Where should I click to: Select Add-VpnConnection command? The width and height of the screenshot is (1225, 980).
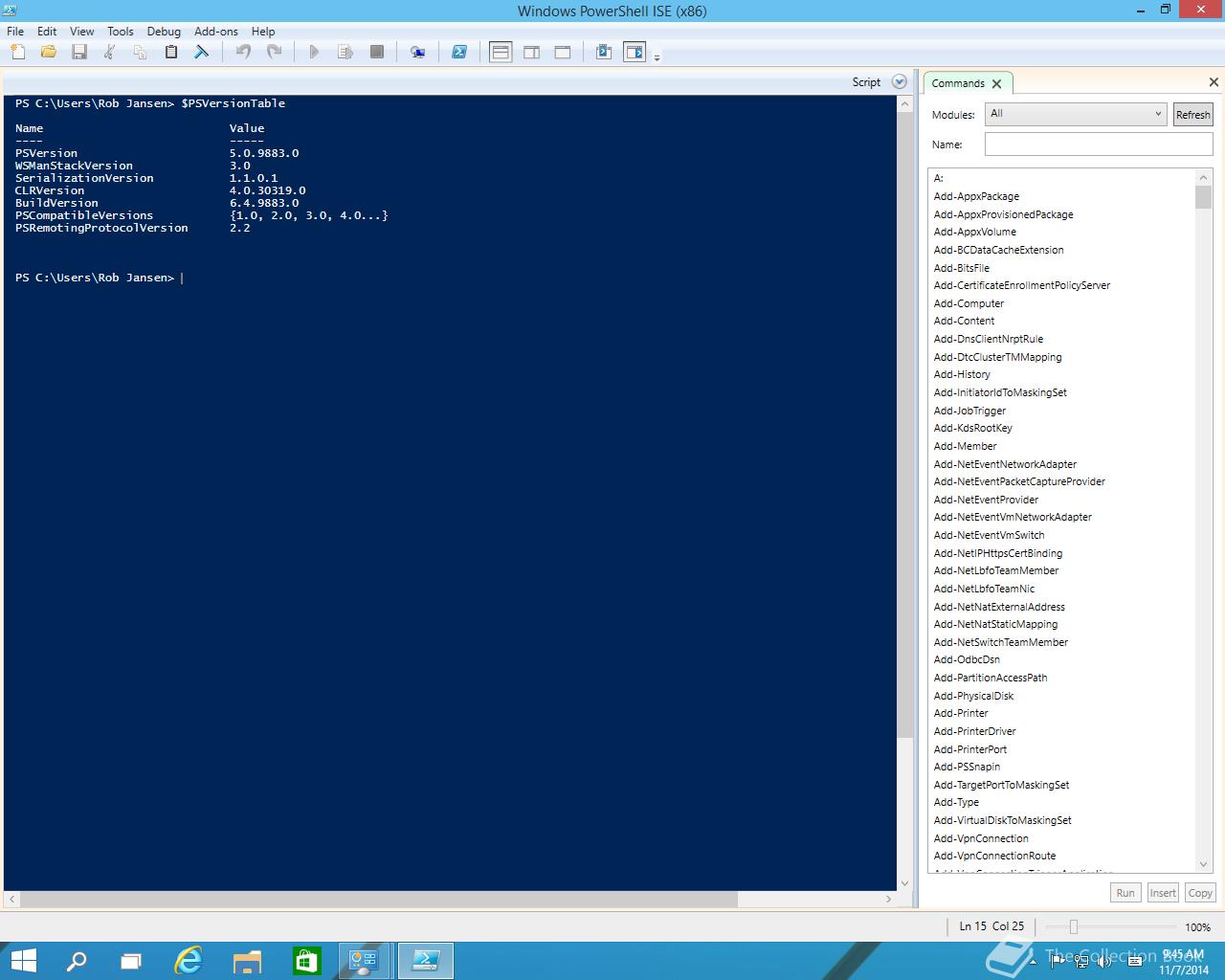point(981,838)
